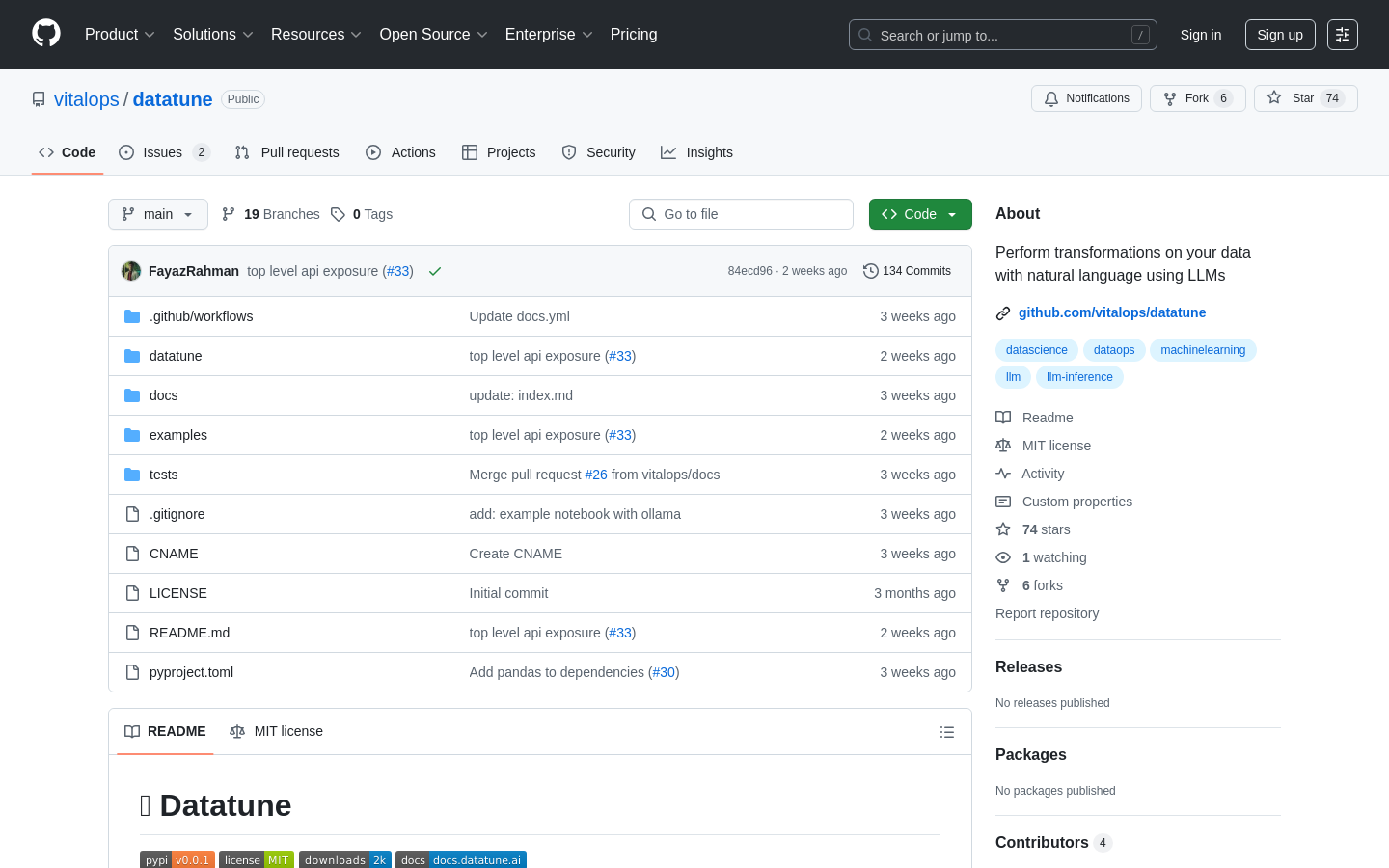Open pull request #30 link
Screen dimensions: 1389x868
coord(664,672)
